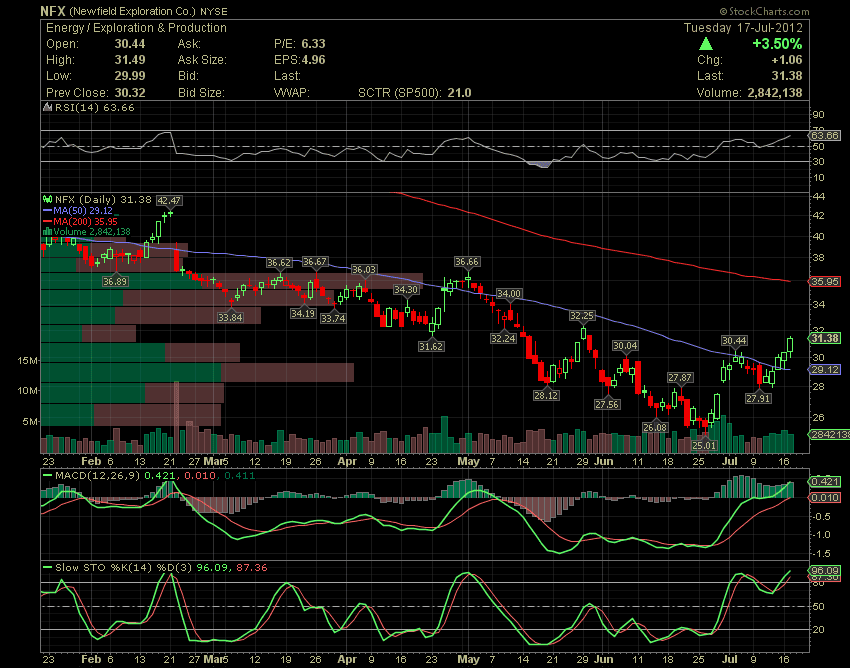Click the 27.87 price label
This screenshot has width=850, height=668.
[679, 377]
